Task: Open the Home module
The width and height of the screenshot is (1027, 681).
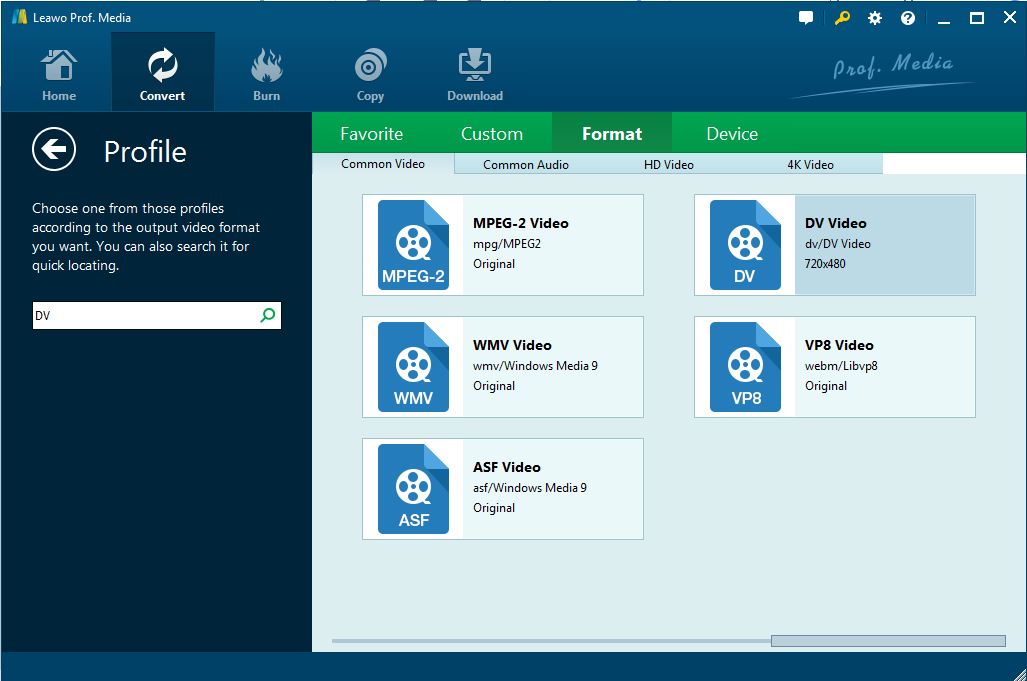Action: pos(59,75)
